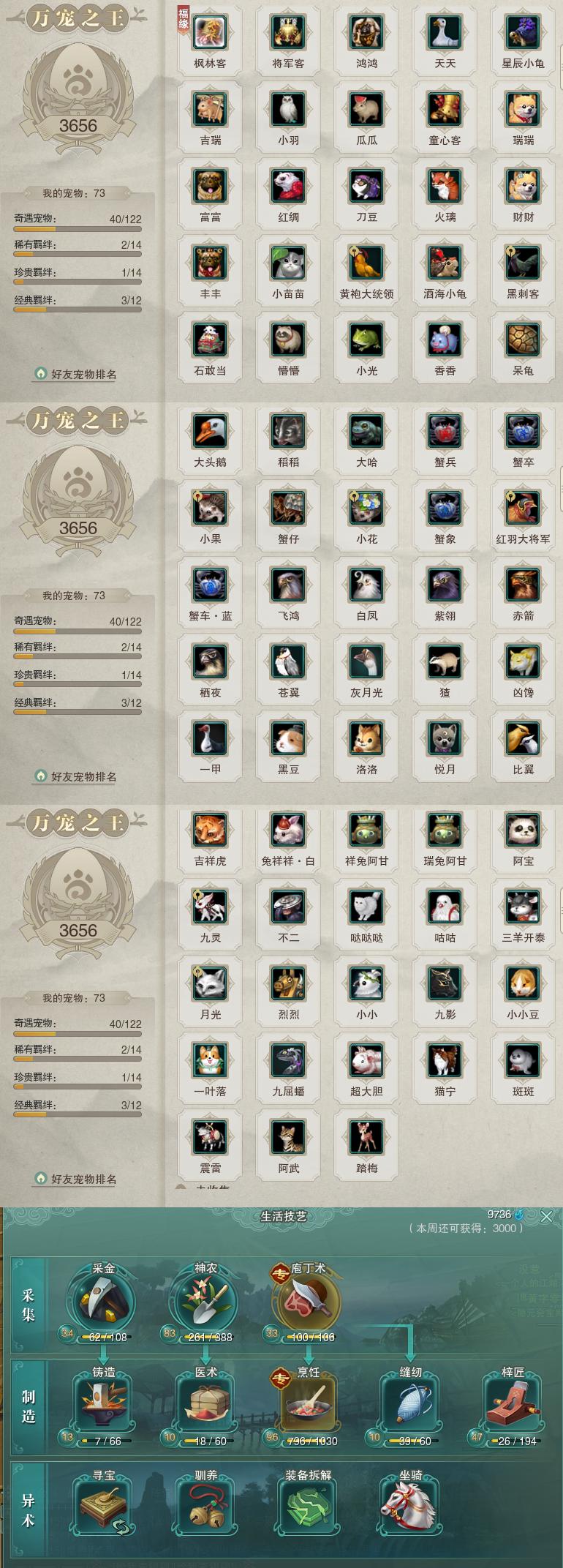Open the 吉祥虎 pet icon
This screenshot has height=1568, width=563.
[211, 830]
